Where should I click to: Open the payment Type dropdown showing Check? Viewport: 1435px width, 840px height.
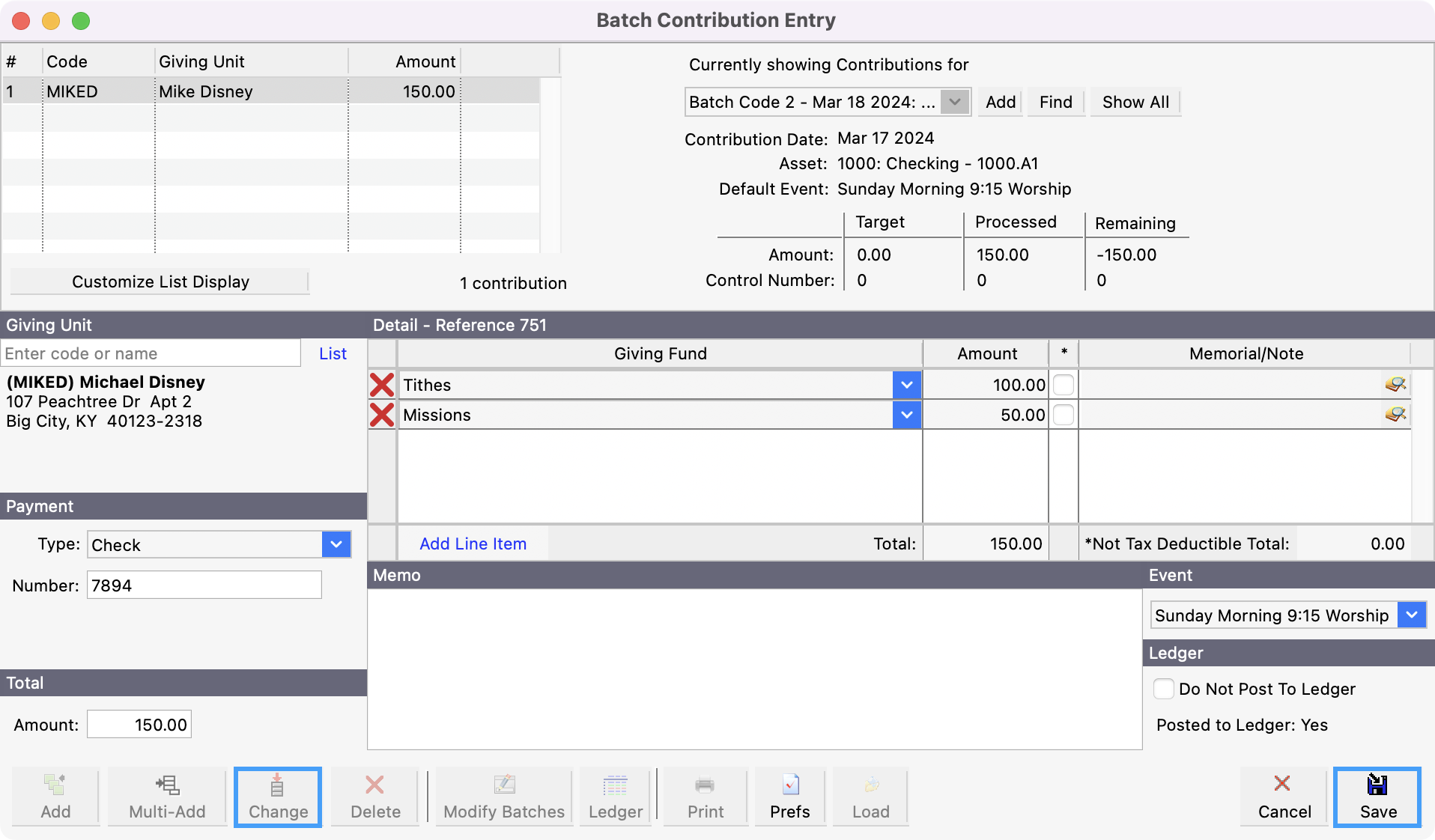point(335,544)
